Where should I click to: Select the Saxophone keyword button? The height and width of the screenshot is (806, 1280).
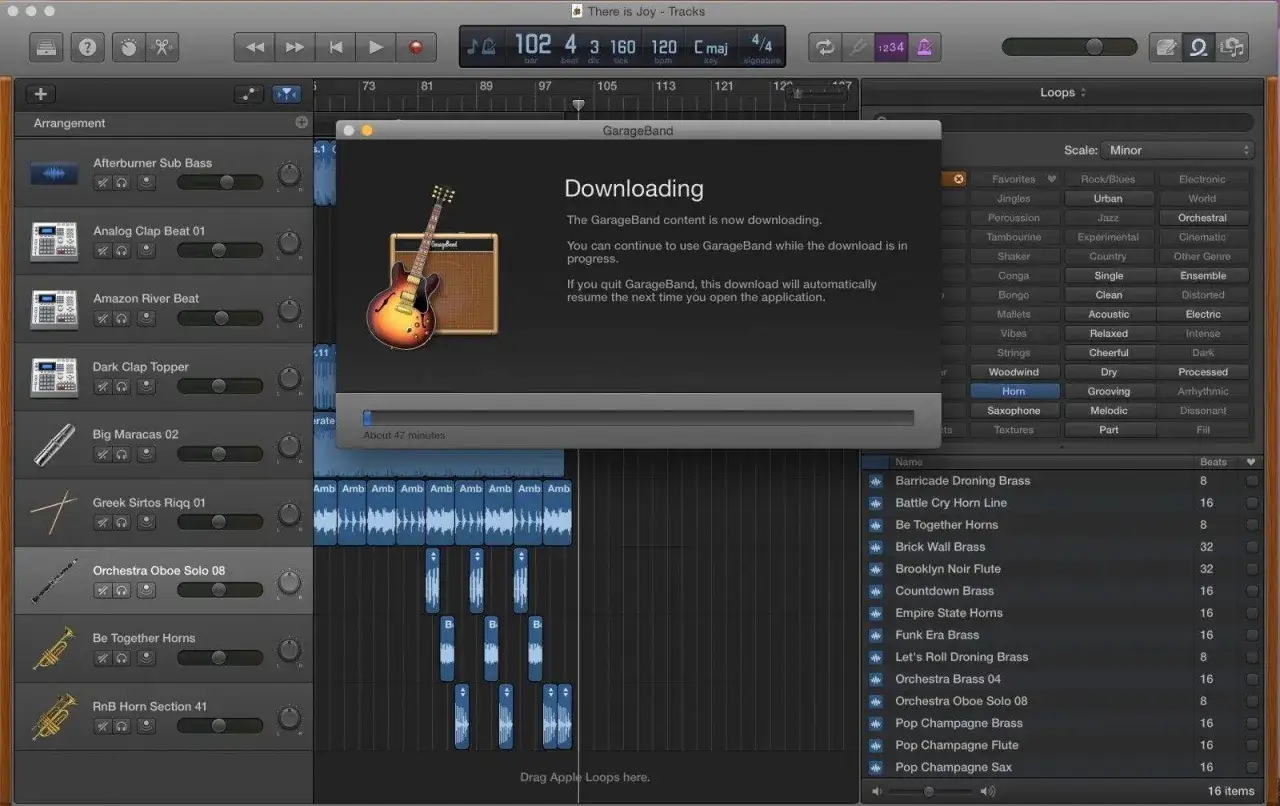(x=1014, y=410)
